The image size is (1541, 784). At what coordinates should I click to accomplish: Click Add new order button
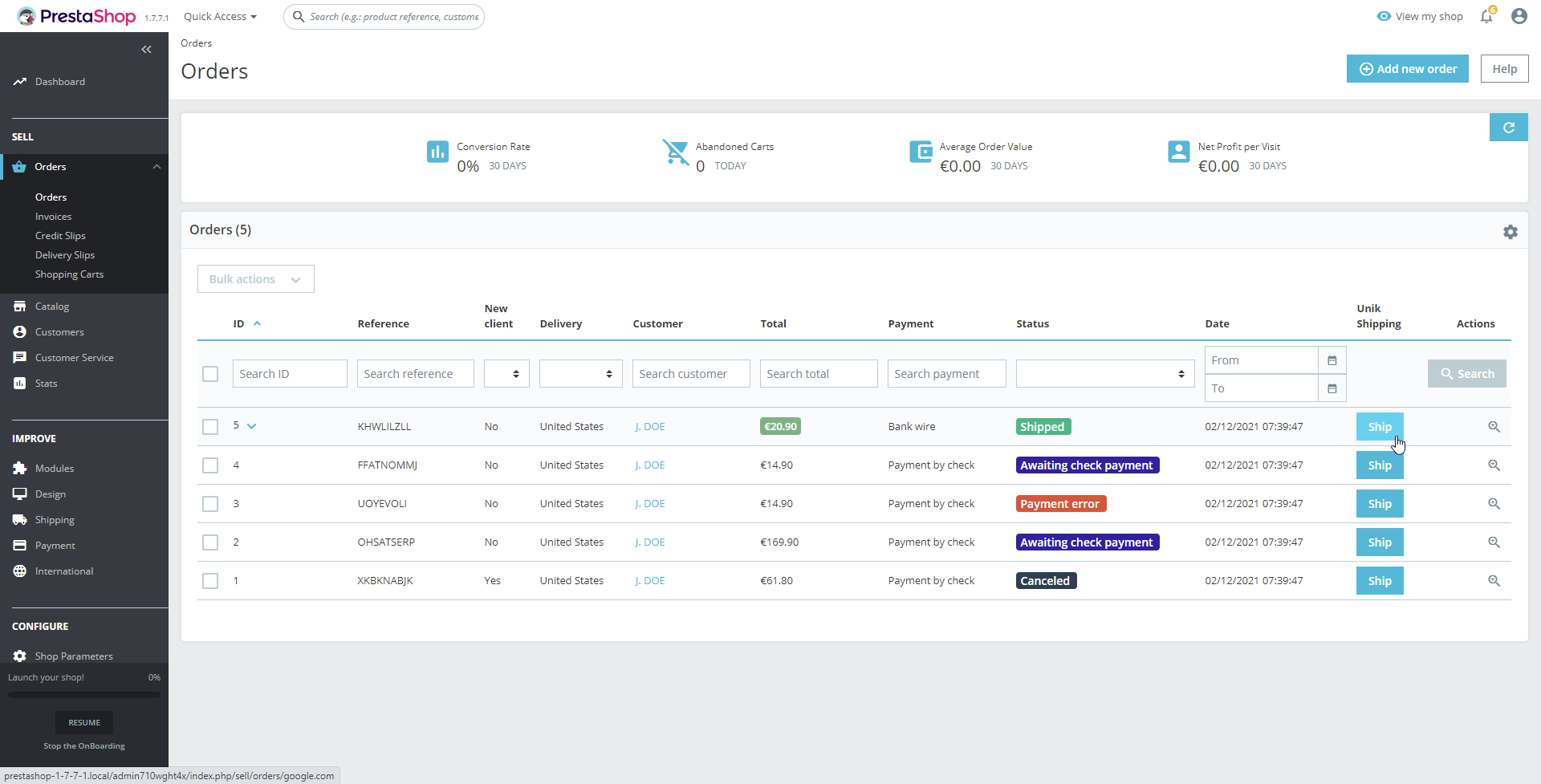tap(1407, 69)
